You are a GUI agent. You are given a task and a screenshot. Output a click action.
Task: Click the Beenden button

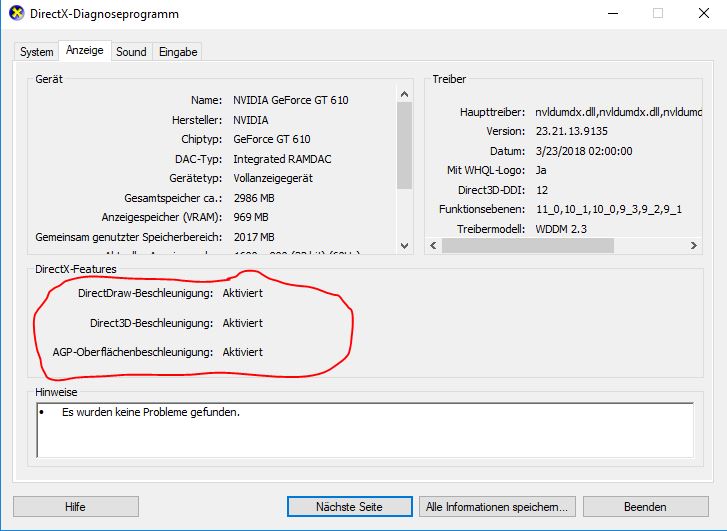(645, 506)
